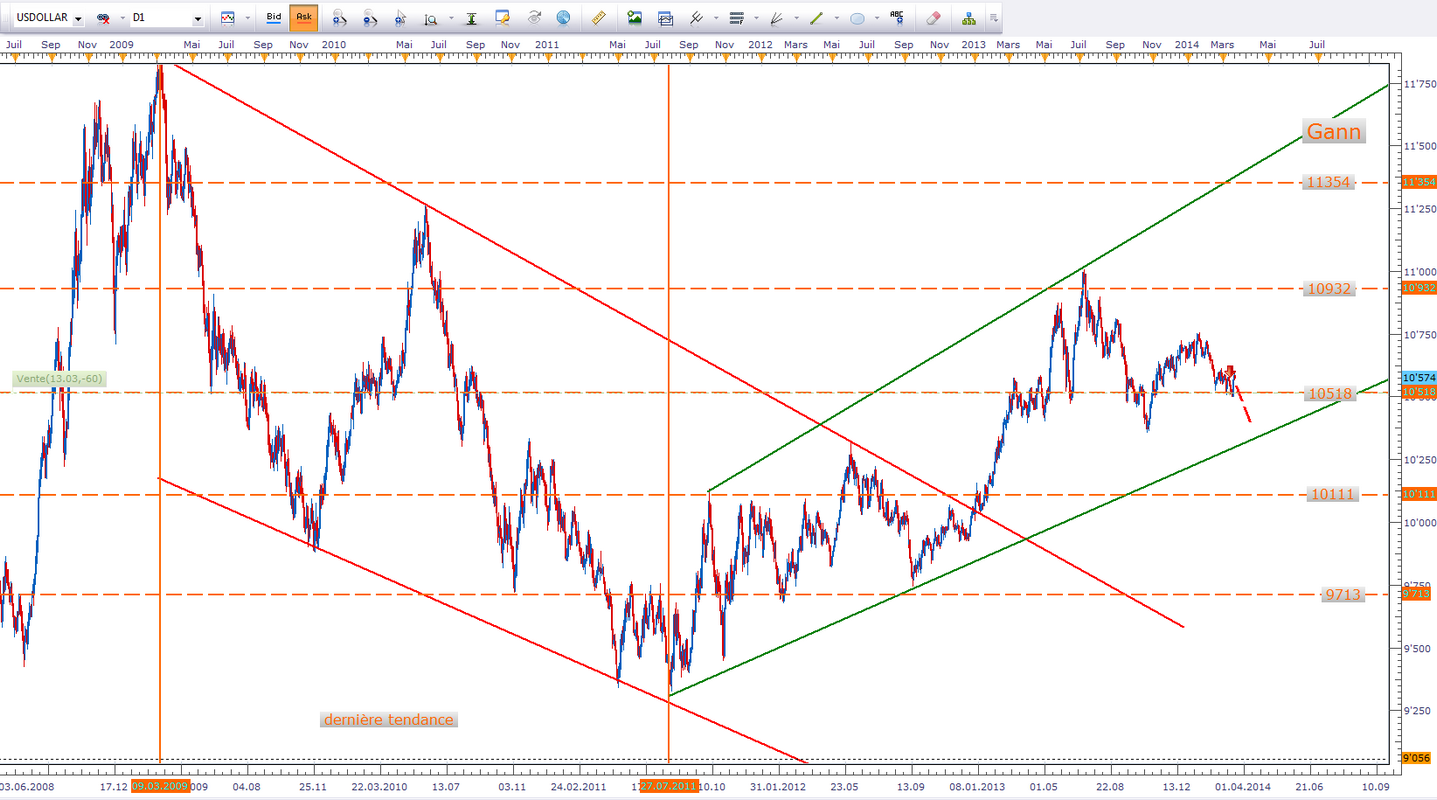
Task: Expand the zoom region dropdown arrow
Action: point(449,18)
